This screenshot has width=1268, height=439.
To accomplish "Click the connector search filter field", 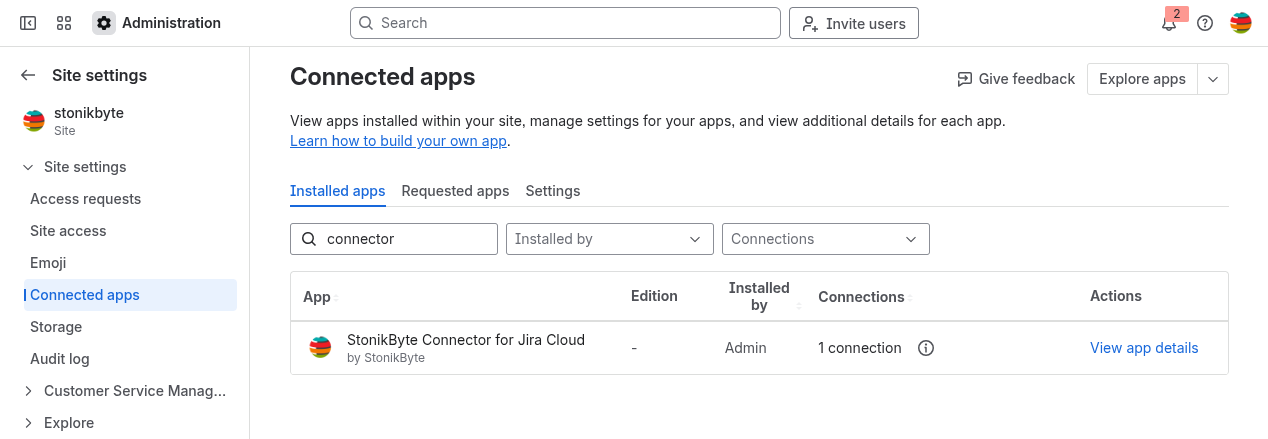I will pos(405,239).
